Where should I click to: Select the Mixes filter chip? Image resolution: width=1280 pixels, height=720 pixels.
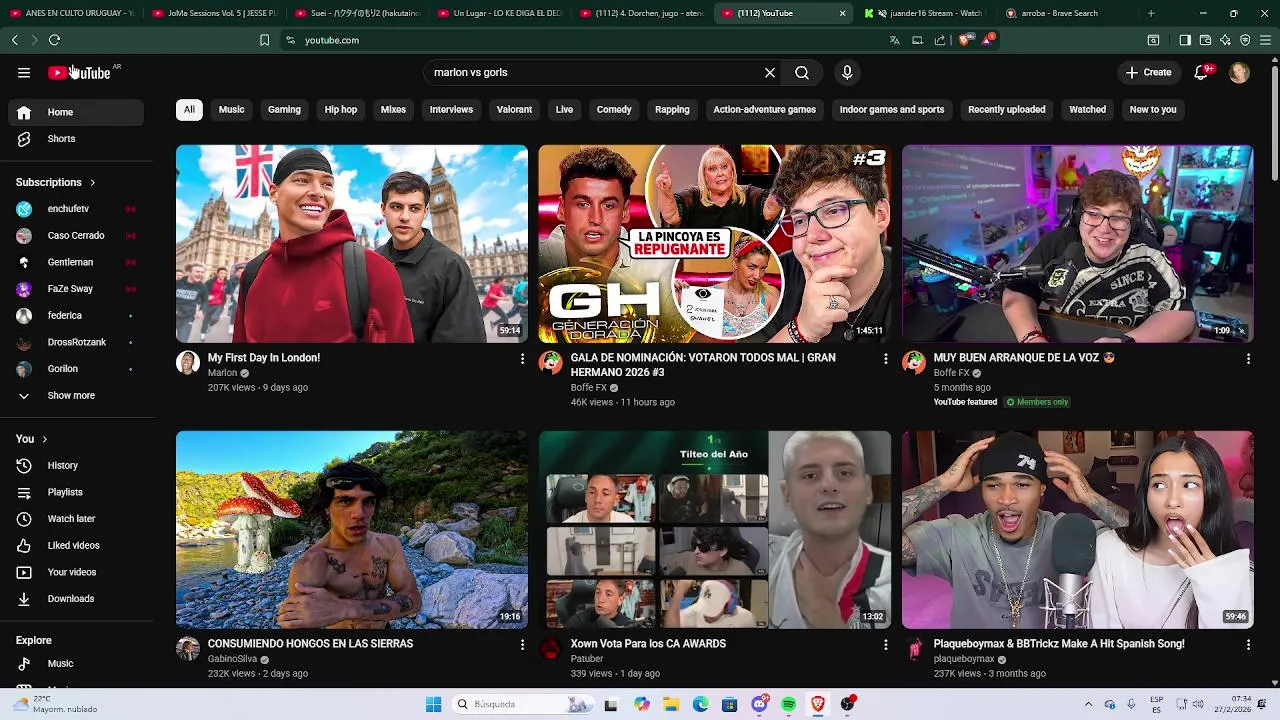click(x=393, y=110)
